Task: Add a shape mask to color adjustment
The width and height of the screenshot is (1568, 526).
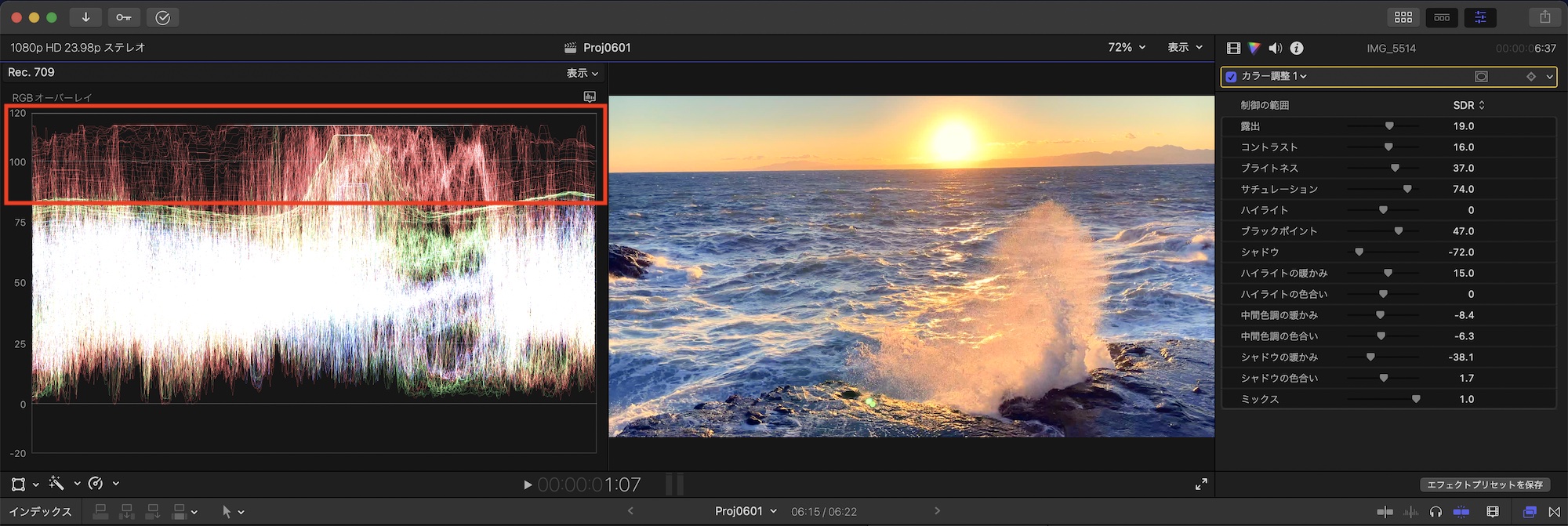Action: (x=1481, y=76)
